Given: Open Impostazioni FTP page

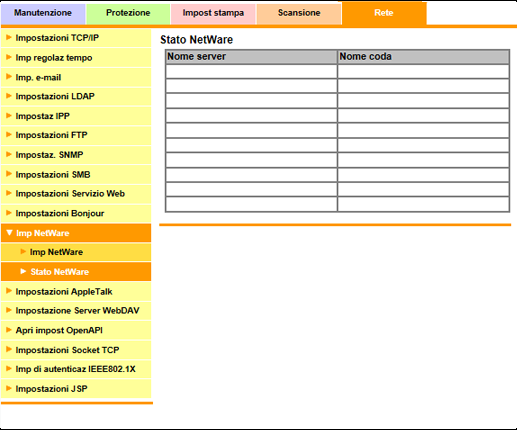Looking at the screenshot, I should click(x=76, y=135).
